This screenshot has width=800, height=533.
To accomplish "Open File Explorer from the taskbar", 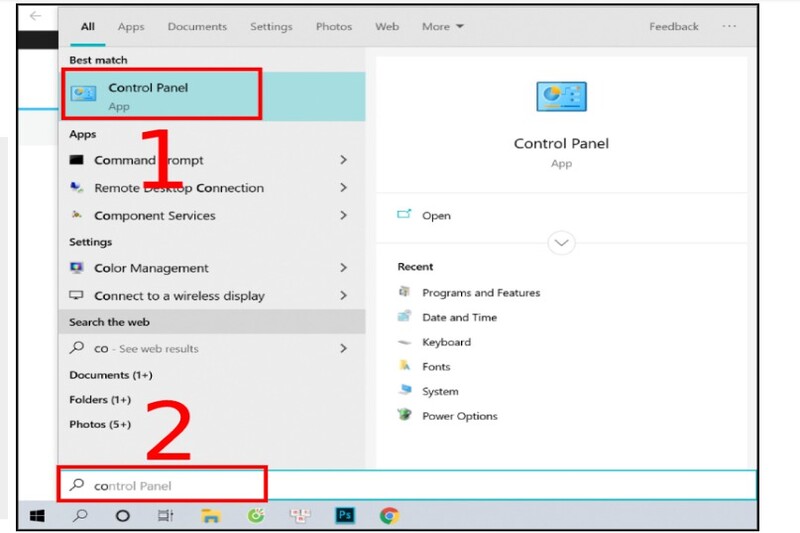I will [x=210, y=516].
